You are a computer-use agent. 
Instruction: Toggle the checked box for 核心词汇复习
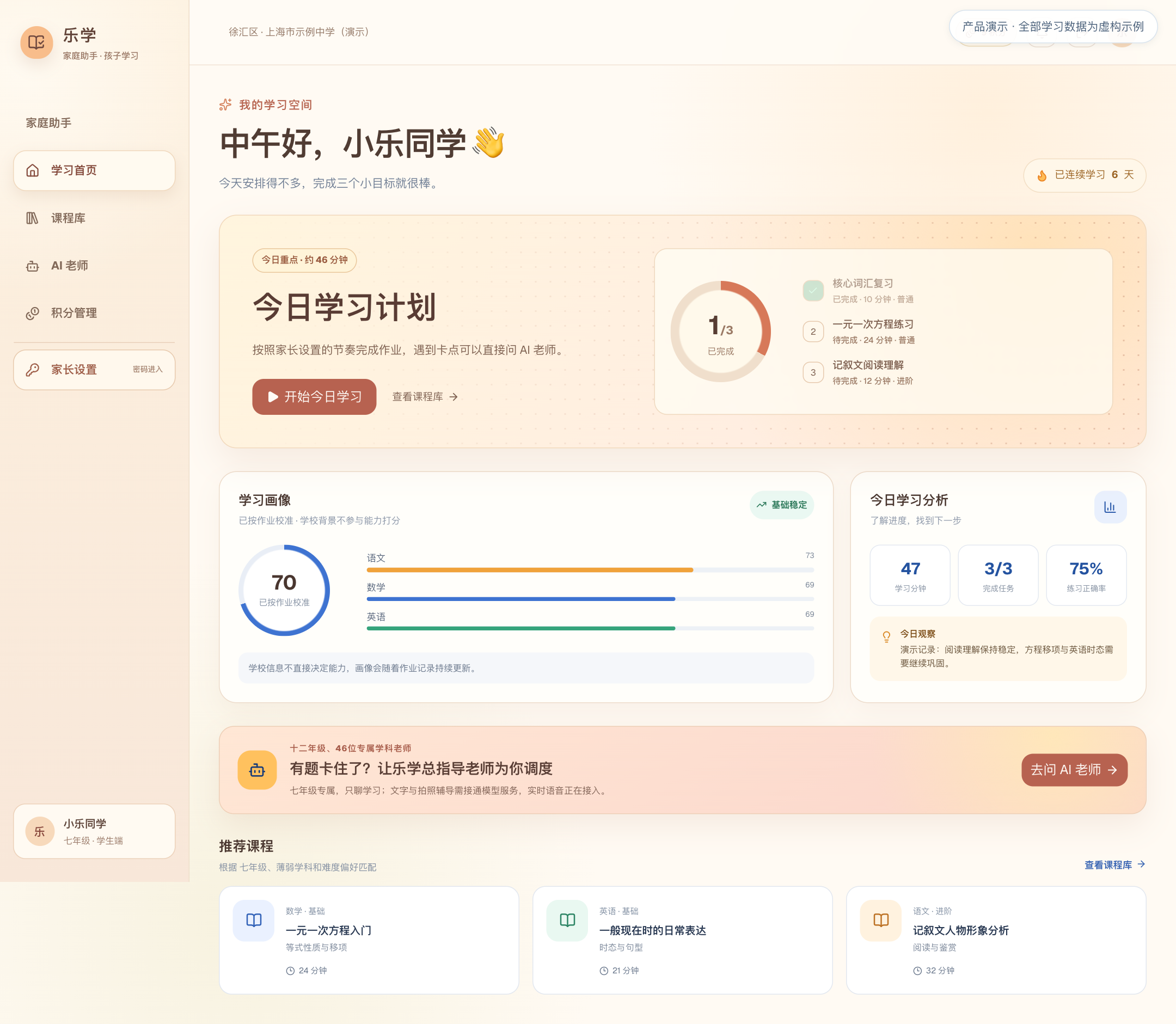[813, 290]
